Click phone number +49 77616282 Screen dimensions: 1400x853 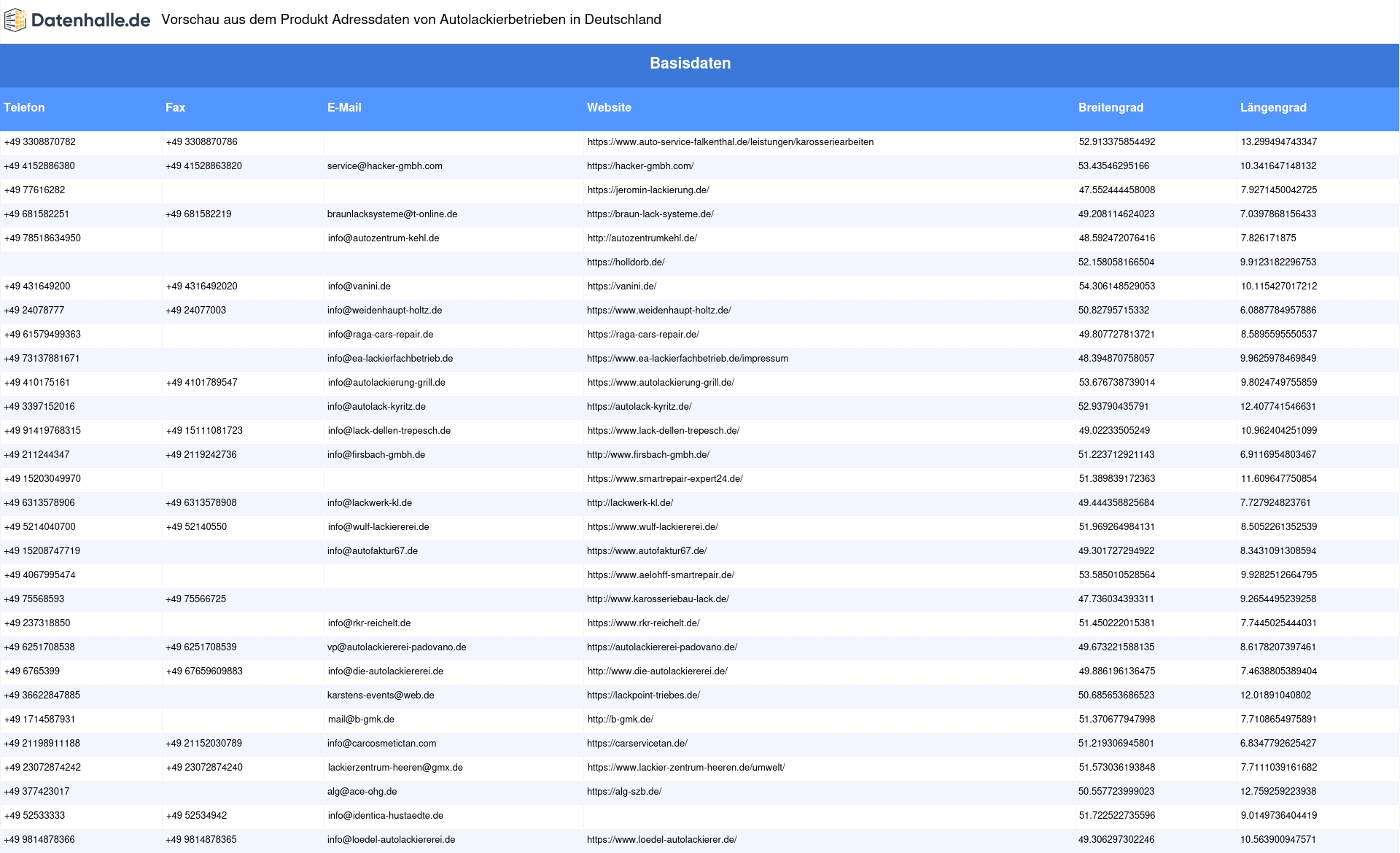pyautogui.click(x=34, y=190)
